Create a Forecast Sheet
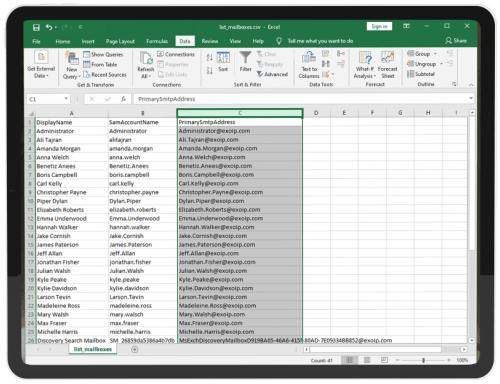 point(387,65)
